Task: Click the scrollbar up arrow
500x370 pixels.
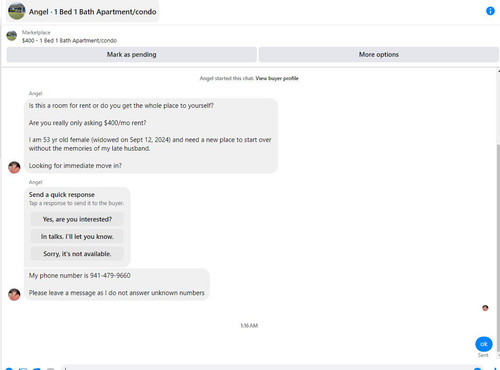Action: pos(499,71)
